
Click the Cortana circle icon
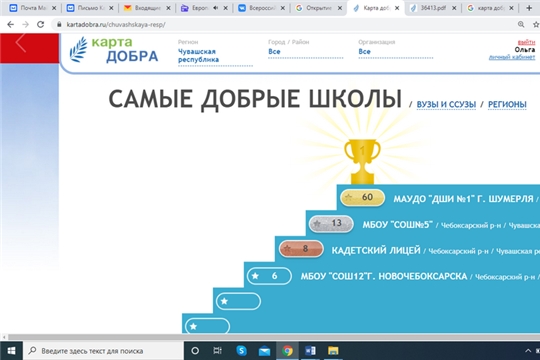pyautogui.click(x=195, y=351)
